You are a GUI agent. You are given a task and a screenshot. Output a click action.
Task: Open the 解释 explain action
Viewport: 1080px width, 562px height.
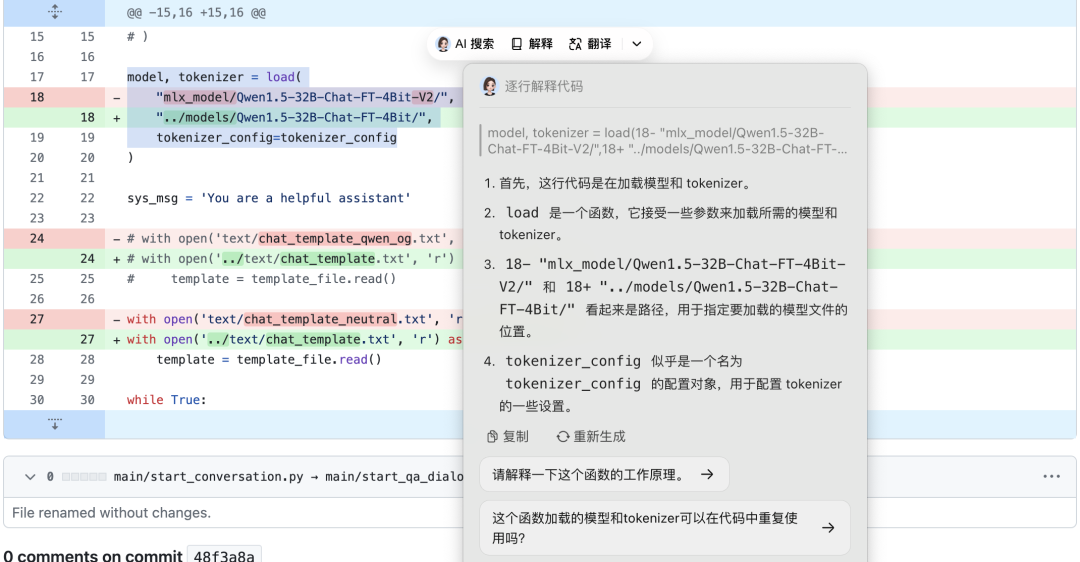[x=532, y=44]
